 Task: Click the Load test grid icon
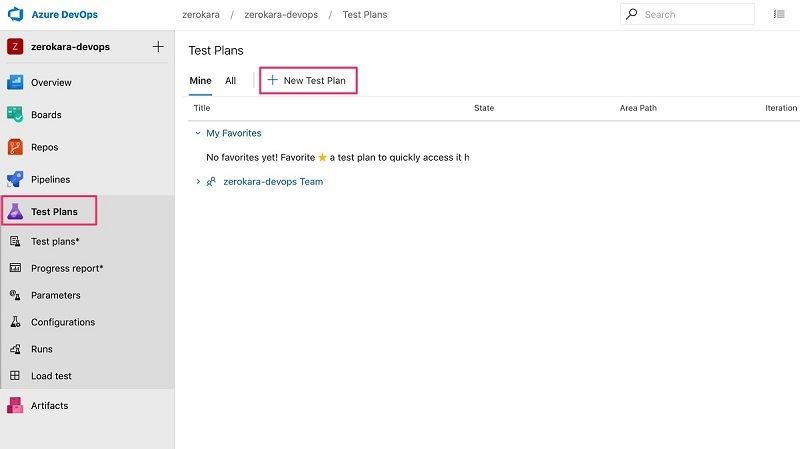(x=15, y=376)
